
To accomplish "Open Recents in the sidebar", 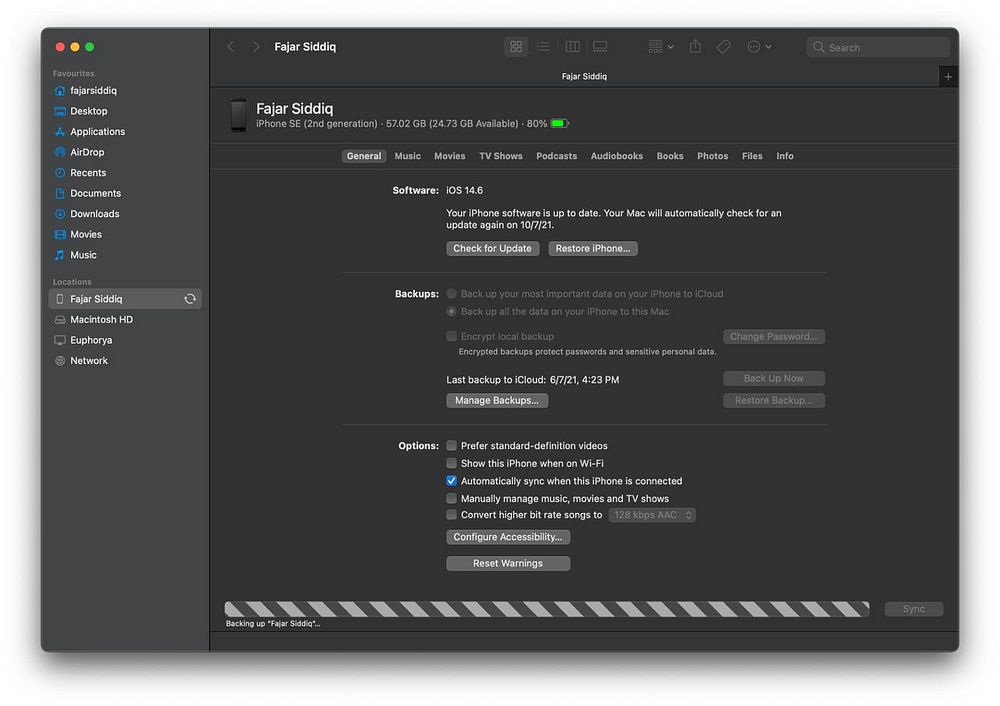I will click(125, 173).
